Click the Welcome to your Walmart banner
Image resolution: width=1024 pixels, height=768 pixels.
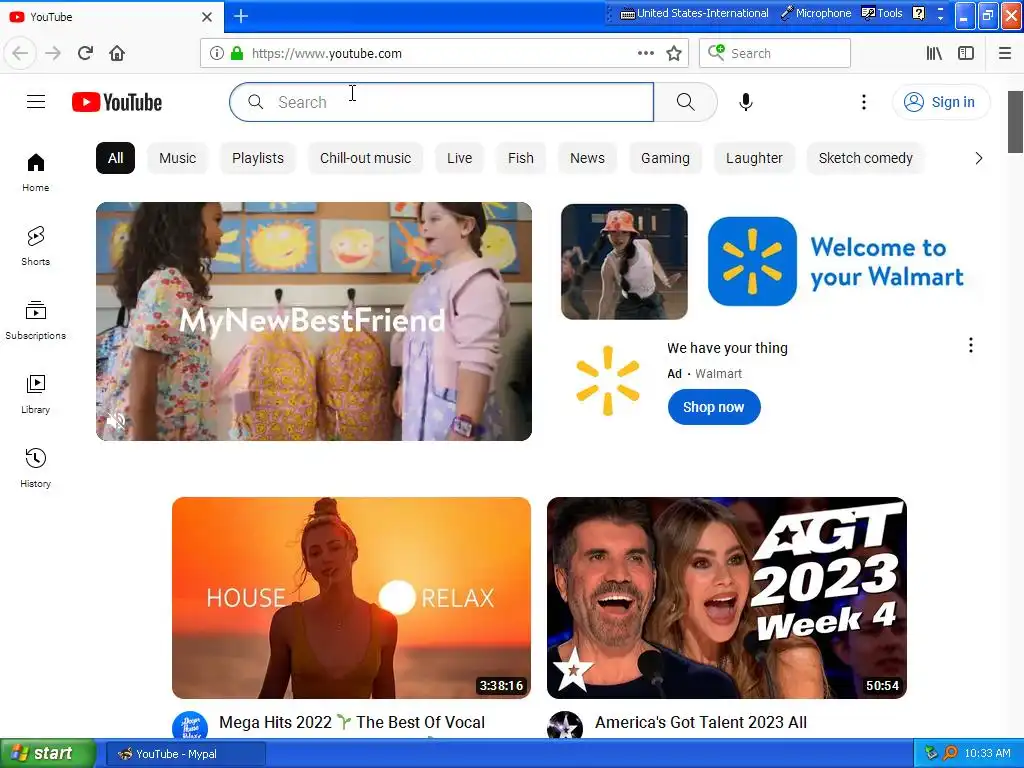tap(836, 261)
